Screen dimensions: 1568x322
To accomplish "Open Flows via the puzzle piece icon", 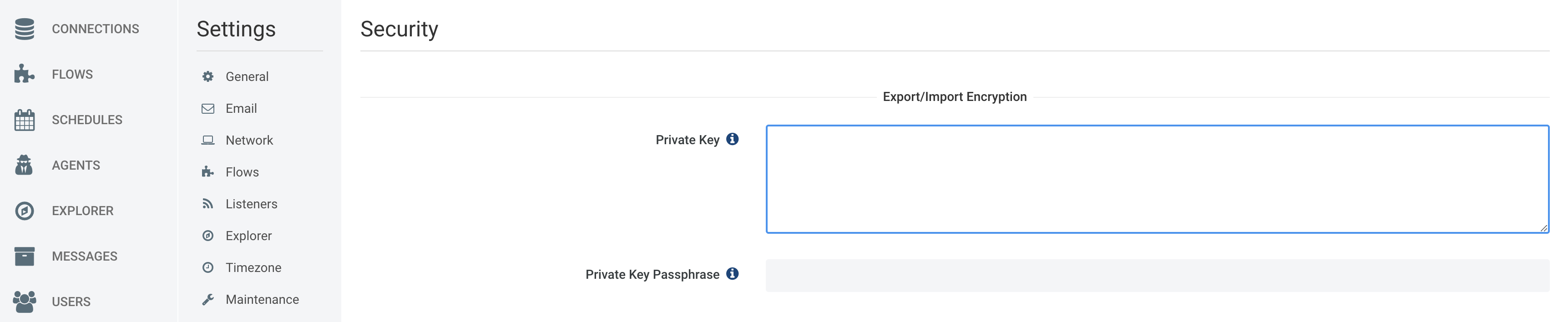I will 25,74.
